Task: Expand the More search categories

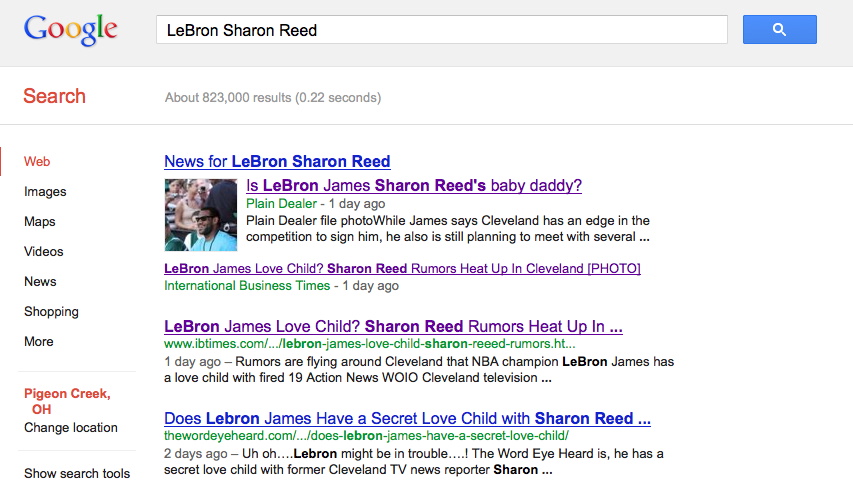Action: click(x=39, y=341)
